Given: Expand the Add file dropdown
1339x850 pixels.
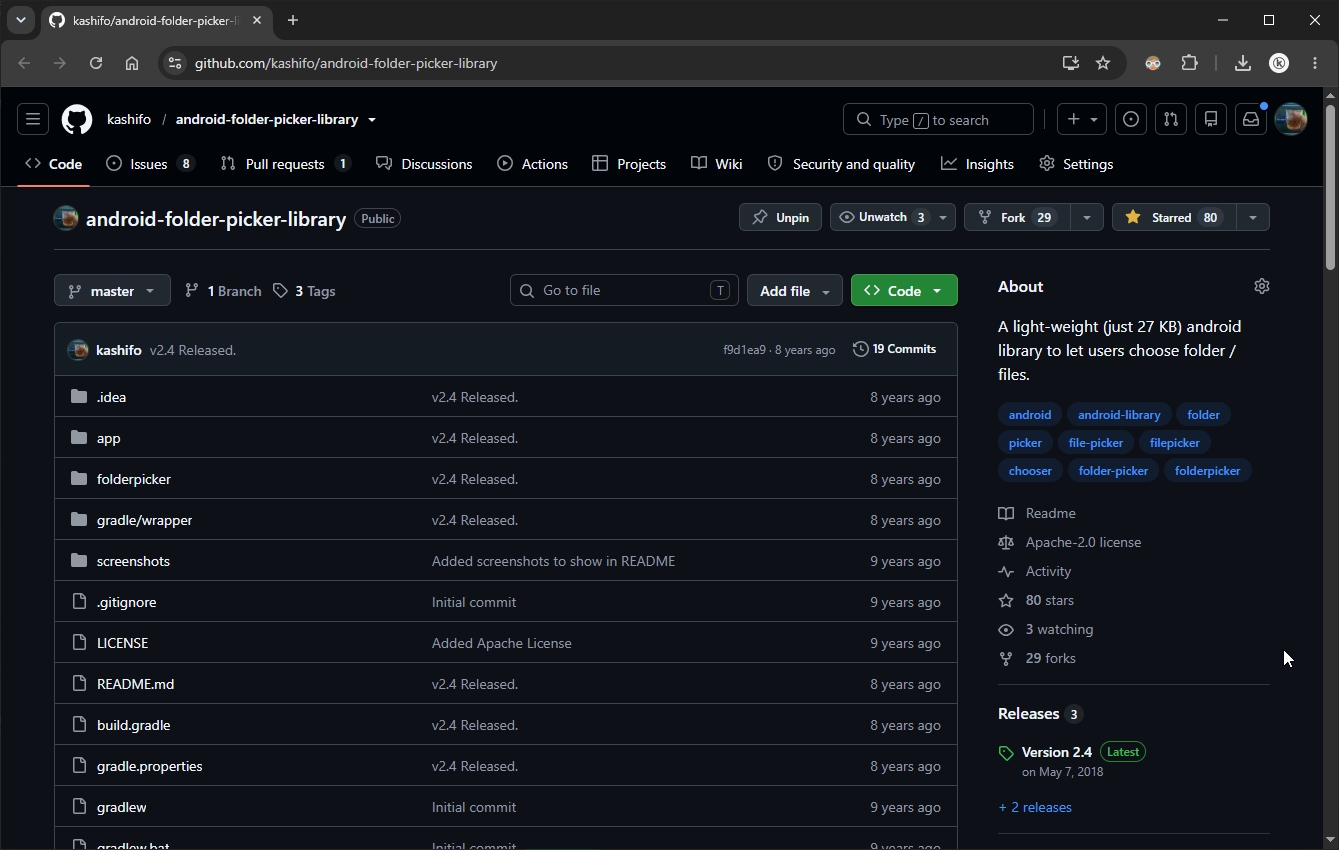Looking at the screenshot, I should (x=795, y=291).
